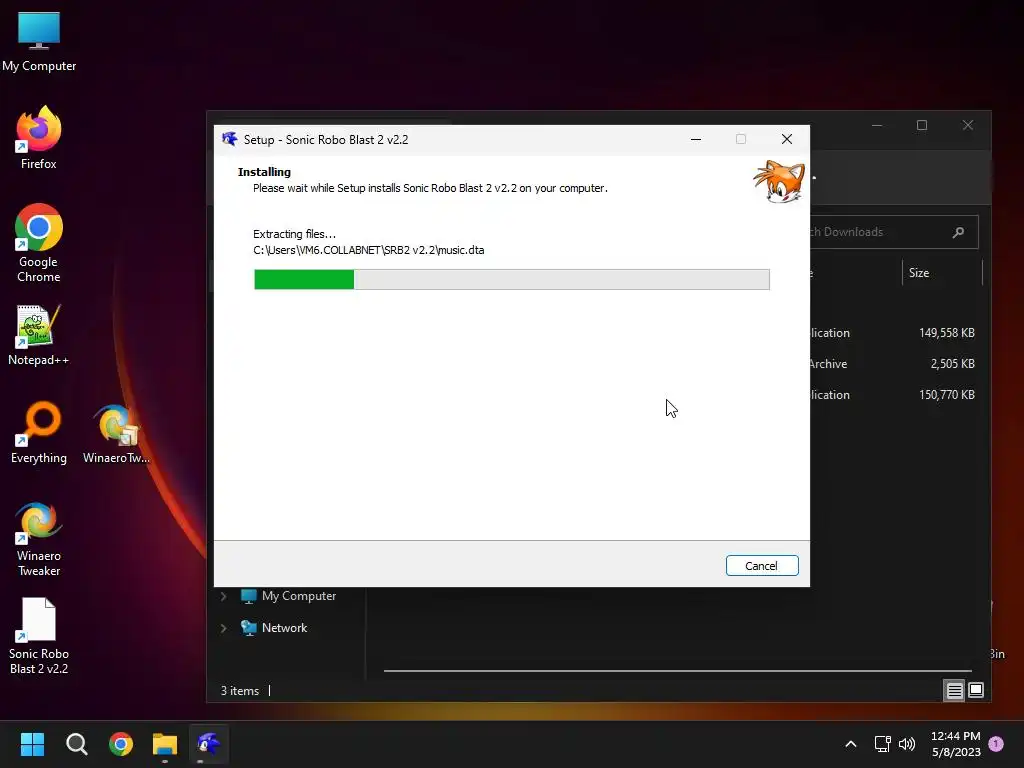This screenshot has height=768, width=1024.
Task: Switch Explorer to details view
Action: (954, 690)
